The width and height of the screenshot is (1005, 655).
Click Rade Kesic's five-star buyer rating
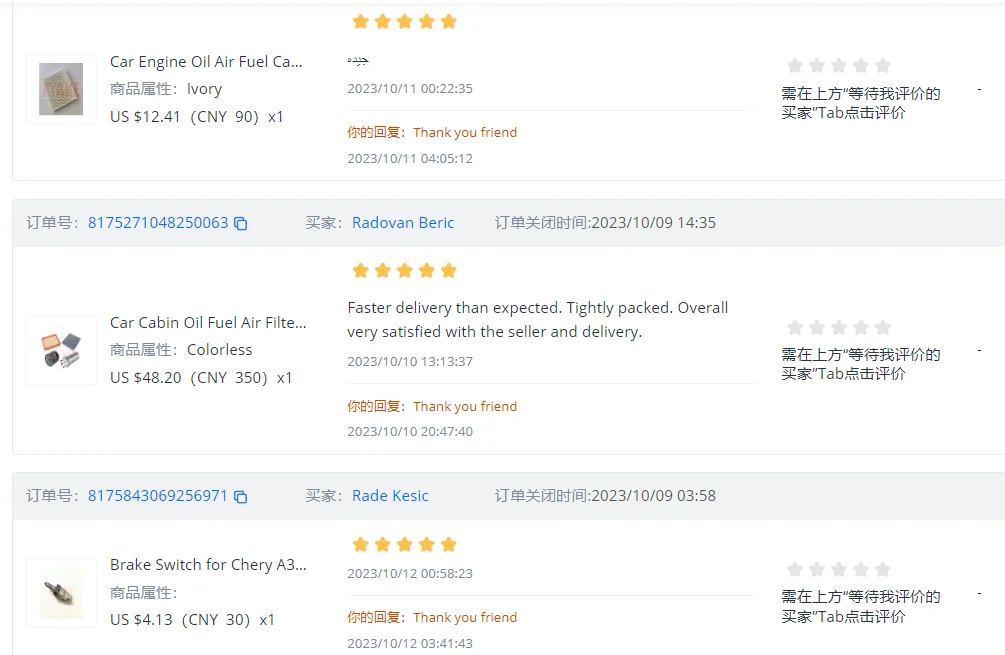[x=404, y=545]
